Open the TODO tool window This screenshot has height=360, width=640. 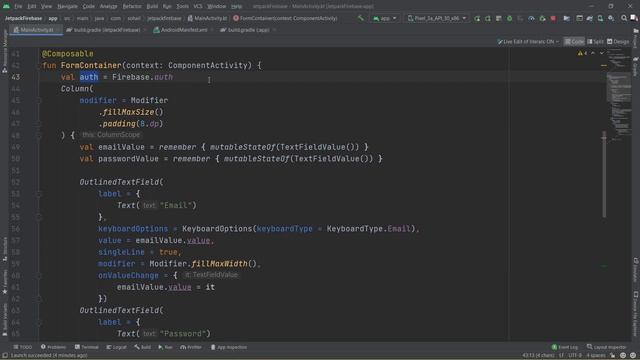pos(22,347)
